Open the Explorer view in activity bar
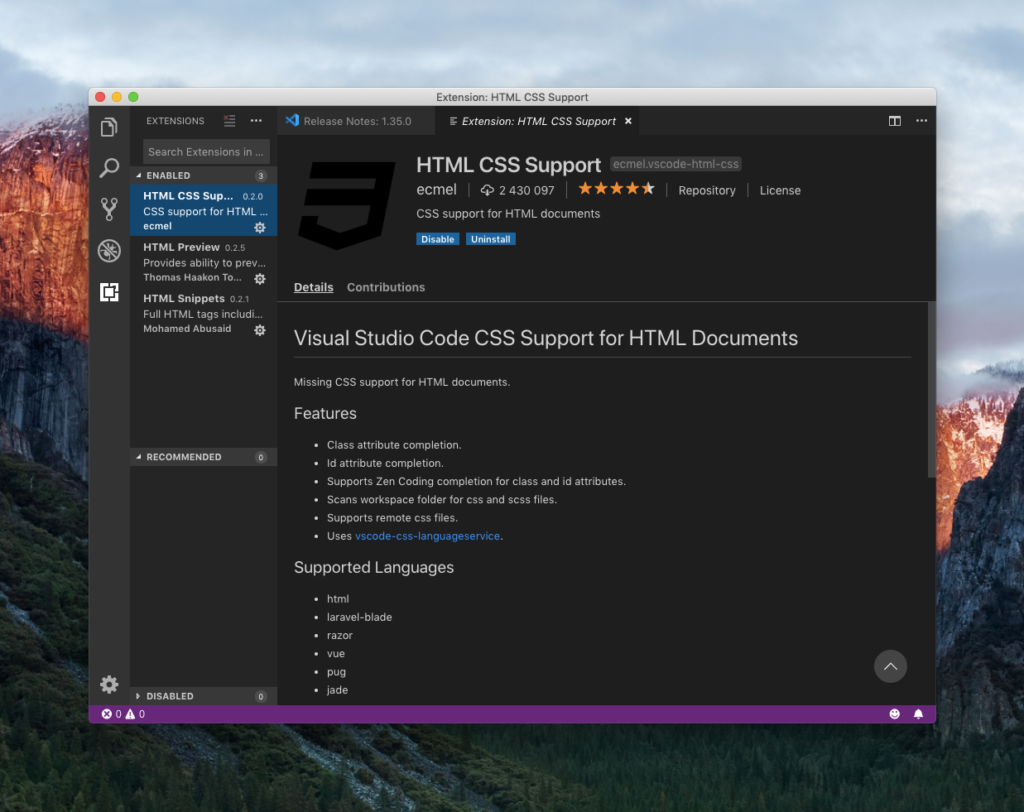 tap(109, 127)
